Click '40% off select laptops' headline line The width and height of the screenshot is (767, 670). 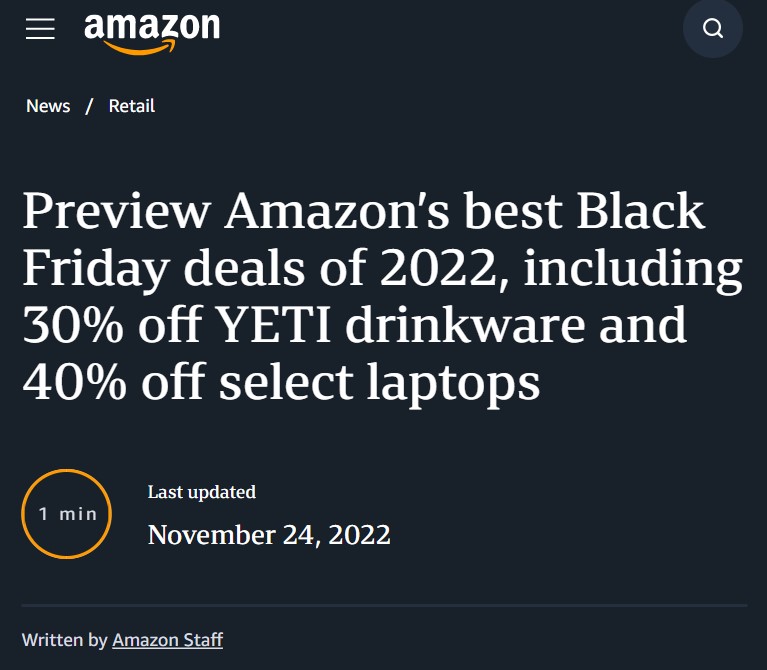(x=281, y=382)
